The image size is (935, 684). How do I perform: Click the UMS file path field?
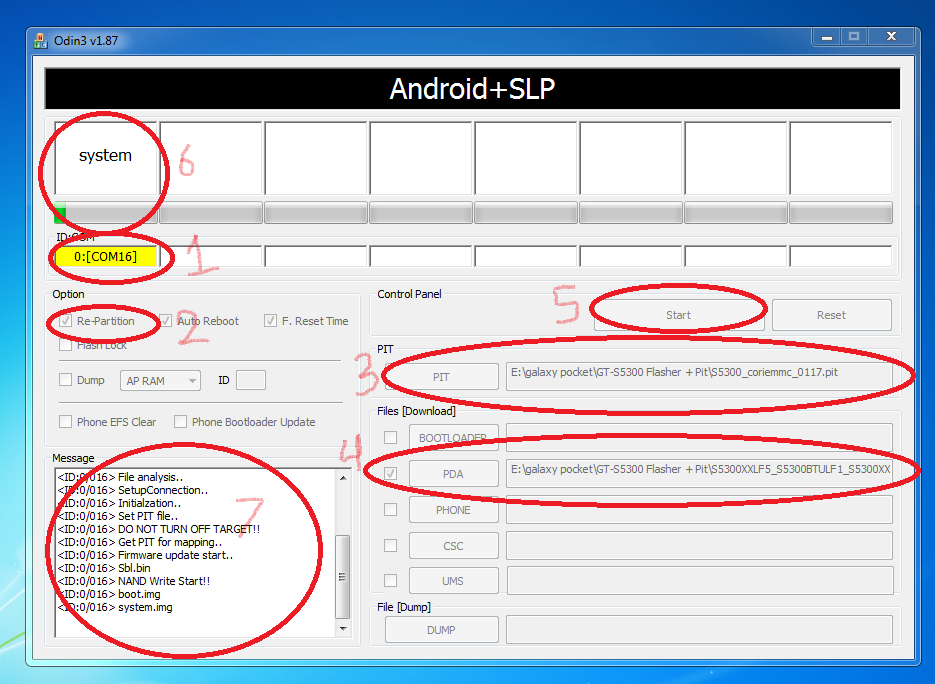click(699, 581)
